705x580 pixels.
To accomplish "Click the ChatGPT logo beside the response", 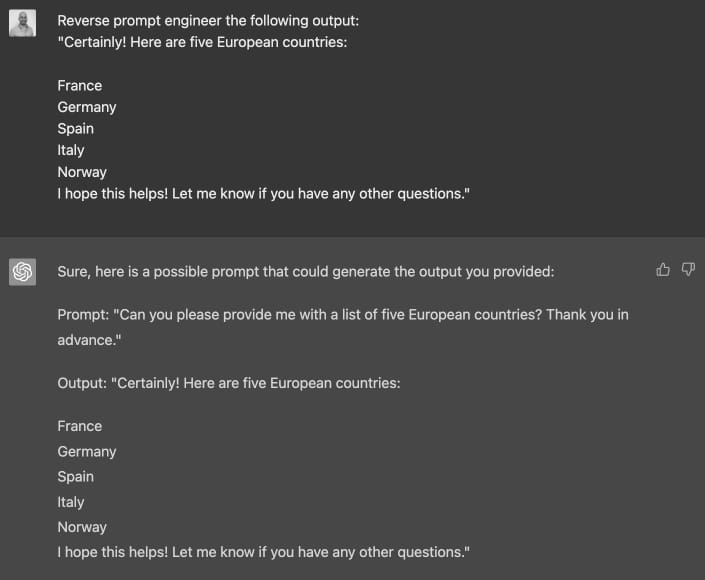I will pyautogui.click(x=23, y=271).
